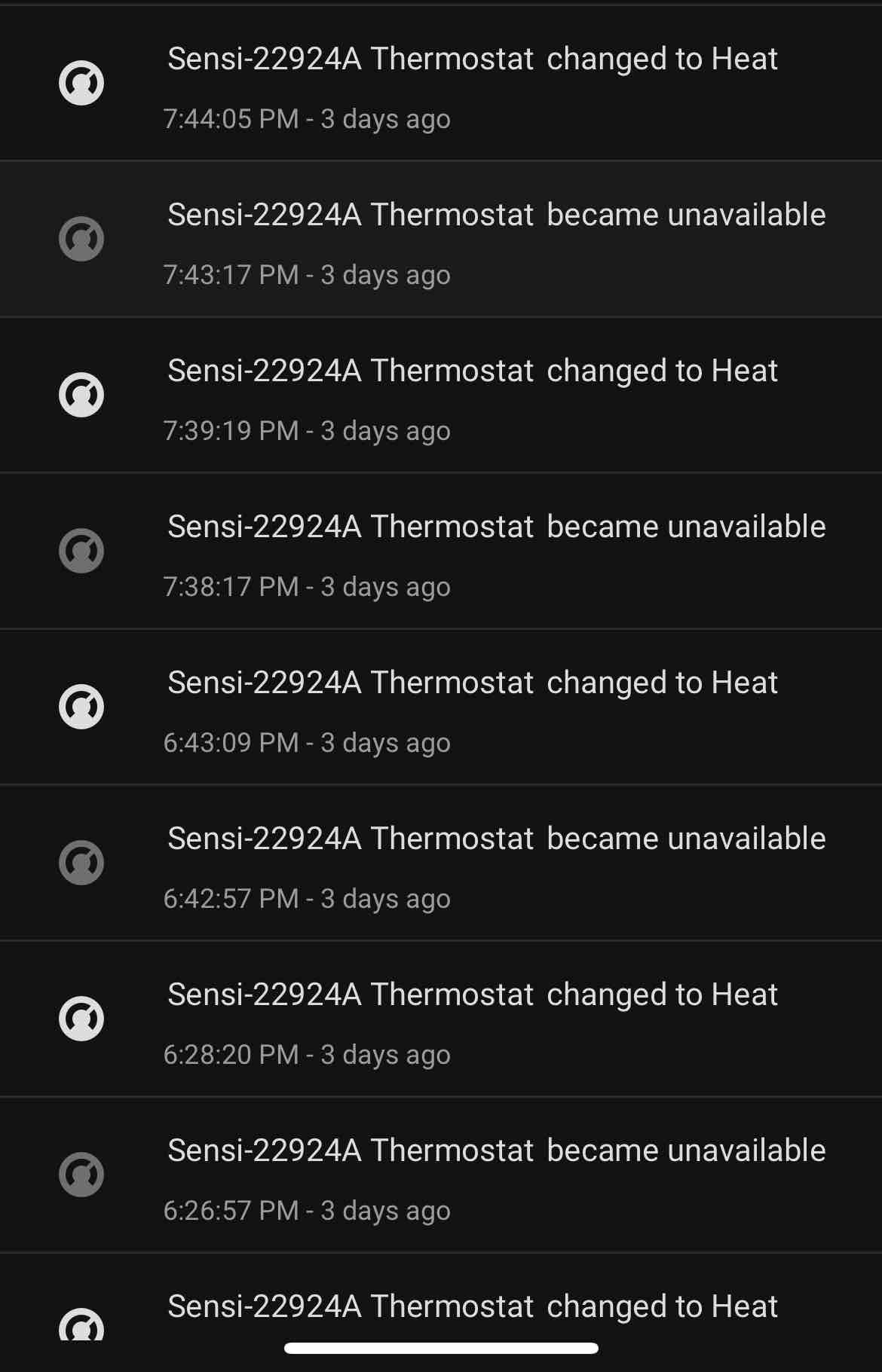Tap "became unavailable" text at 7:38:17 PM

(686, 527)
